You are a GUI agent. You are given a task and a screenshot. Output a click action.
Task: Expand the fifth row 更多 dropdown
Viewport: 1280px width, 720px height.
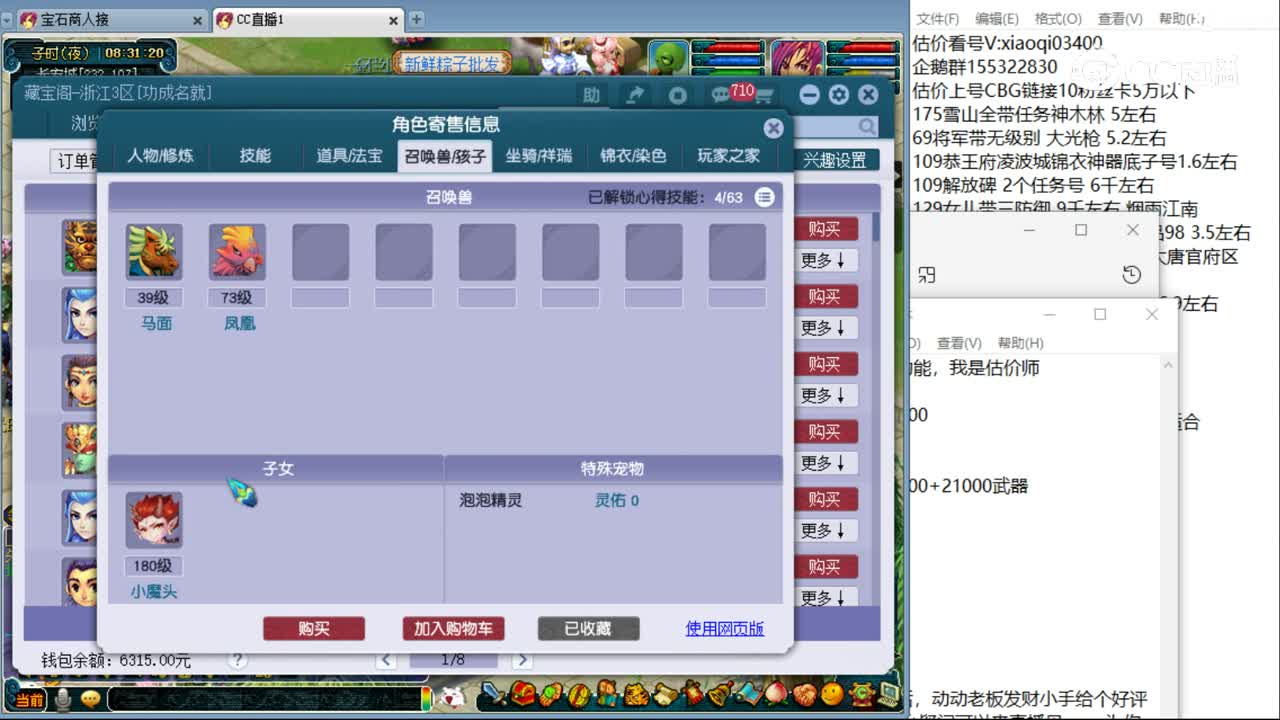(824, 530)
